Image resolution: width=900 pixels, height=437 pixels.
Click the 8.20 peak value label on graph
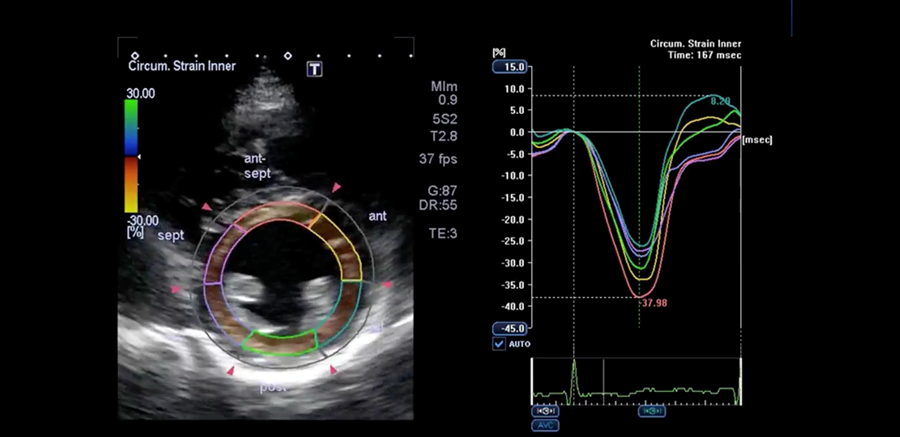click(721, 102)
